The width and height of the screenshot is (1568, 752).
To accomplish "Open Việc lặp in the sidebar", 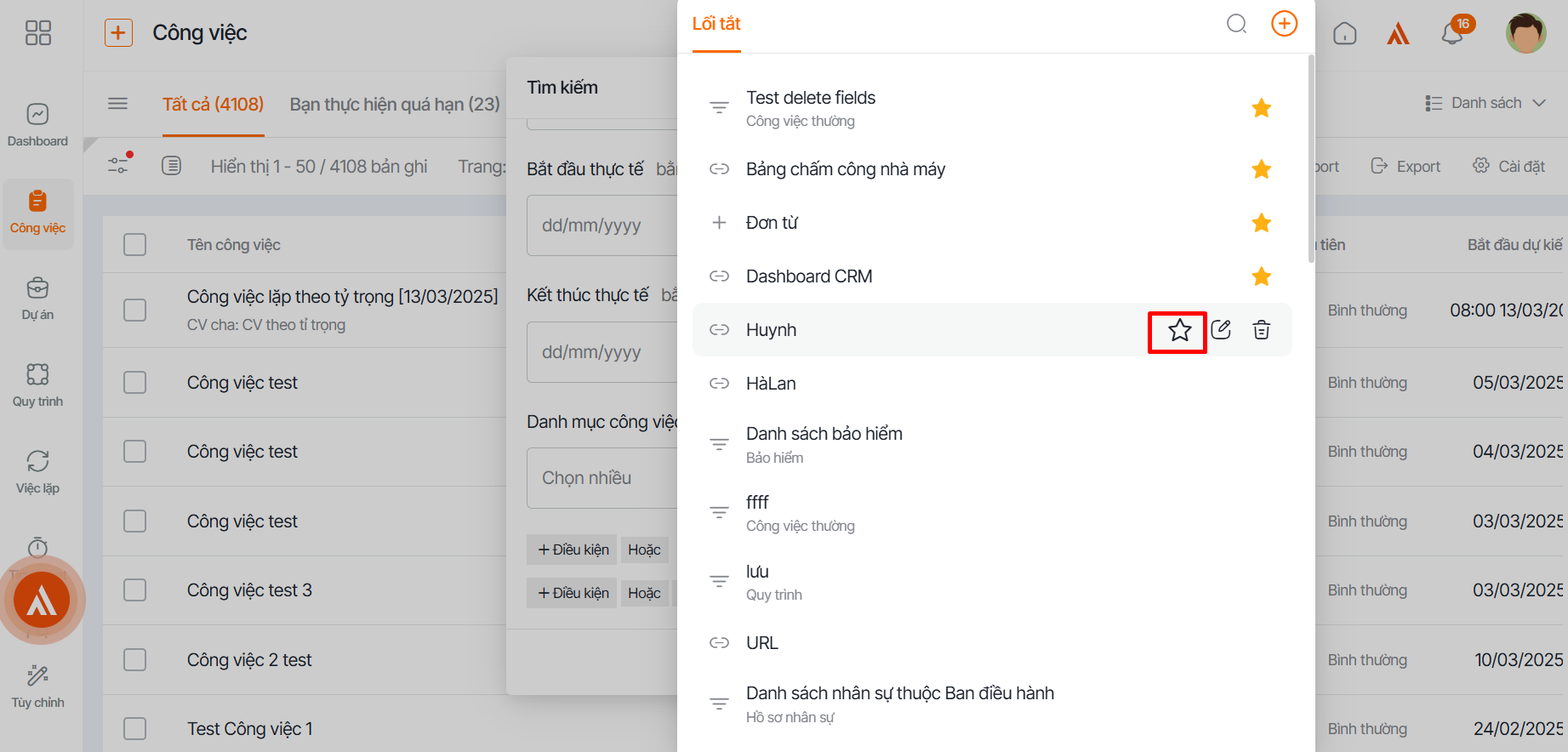I will [37, 472].
